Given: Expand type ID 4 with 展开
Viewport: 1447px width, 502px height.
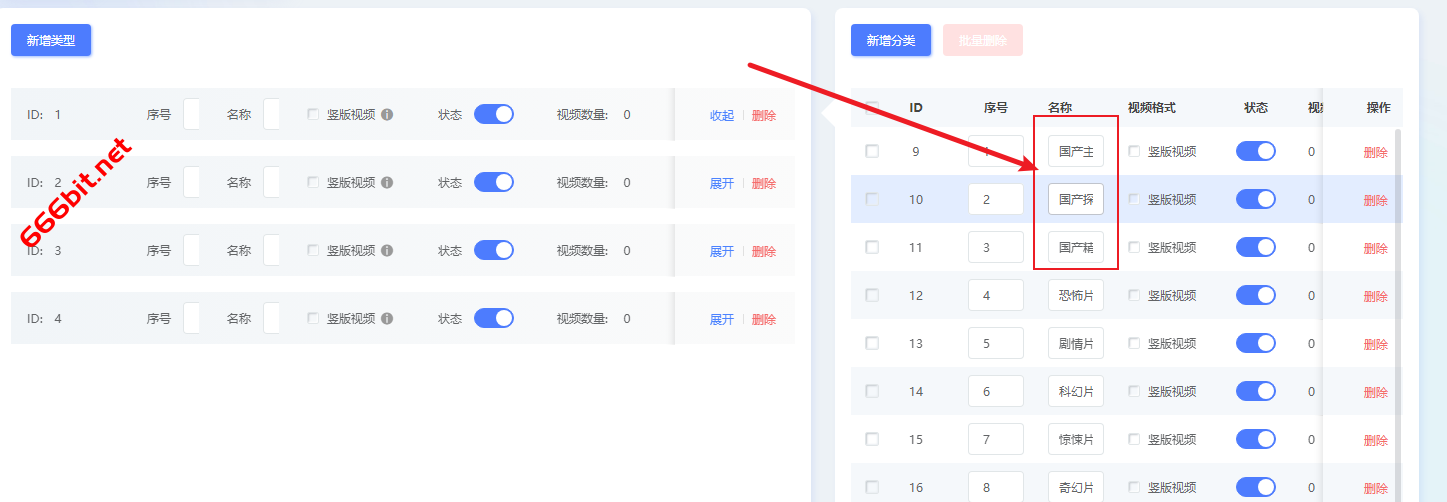Looking at the screenshot, I should pyautogui.click(x=722, y=319).
